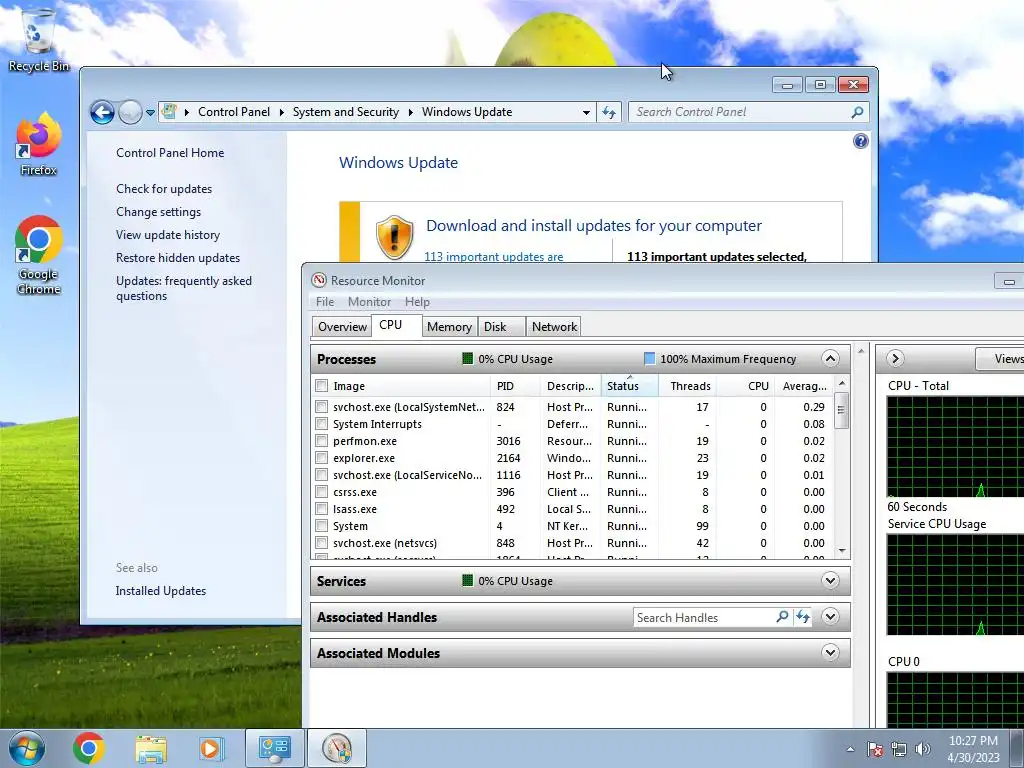The height and width of the screenshot is (768, 1024).
Task: Switch to the Resource Monitor taskbar button
Action: pyautogui.click(x=336, y=748)
